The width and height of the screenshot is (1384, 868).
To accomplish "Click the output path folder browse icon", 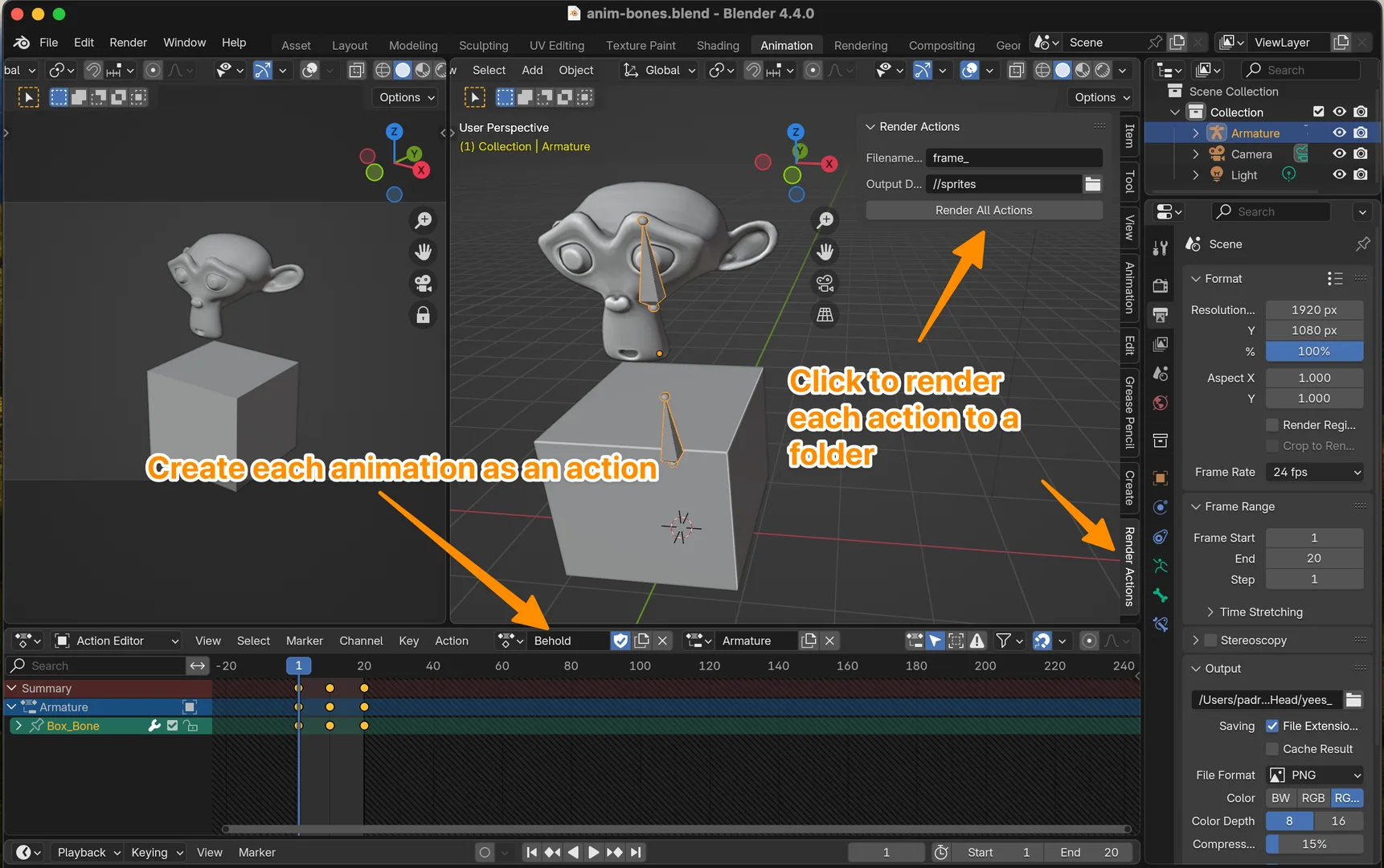I will click(x=1353, y=700).
